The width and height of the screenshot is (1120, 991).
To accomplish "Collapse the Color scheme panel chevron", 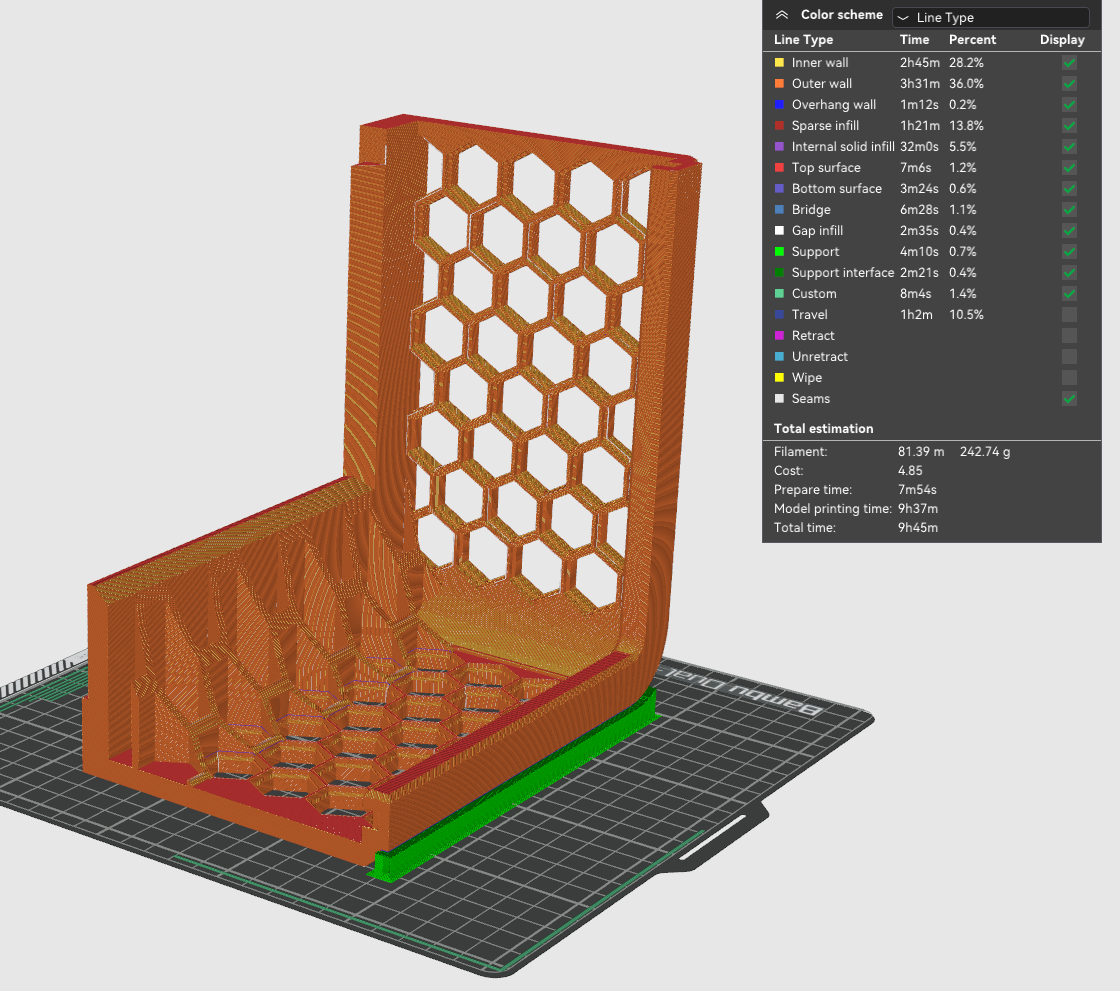I will pyautogui.click(x=782, y=15).
